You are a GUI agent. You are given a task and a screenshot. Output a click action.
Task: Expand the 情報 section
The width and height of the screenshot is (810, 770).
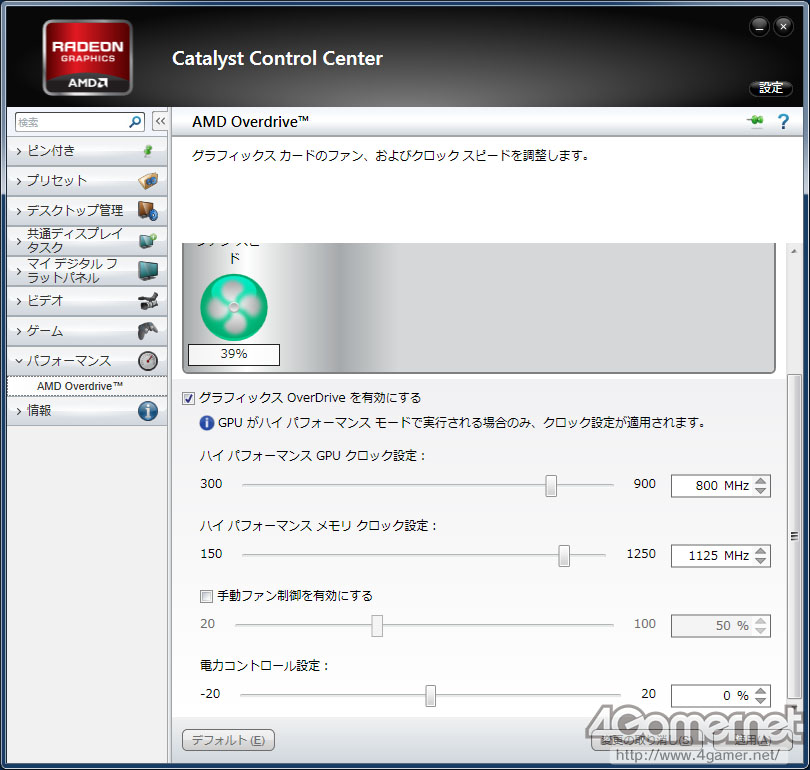[x=87, y=411]
